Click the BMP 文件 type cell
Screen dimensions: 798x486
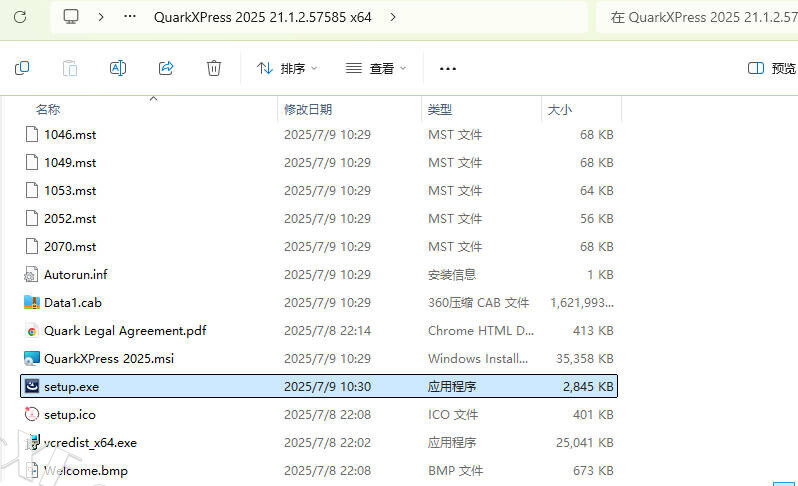[x=455, y=471]
